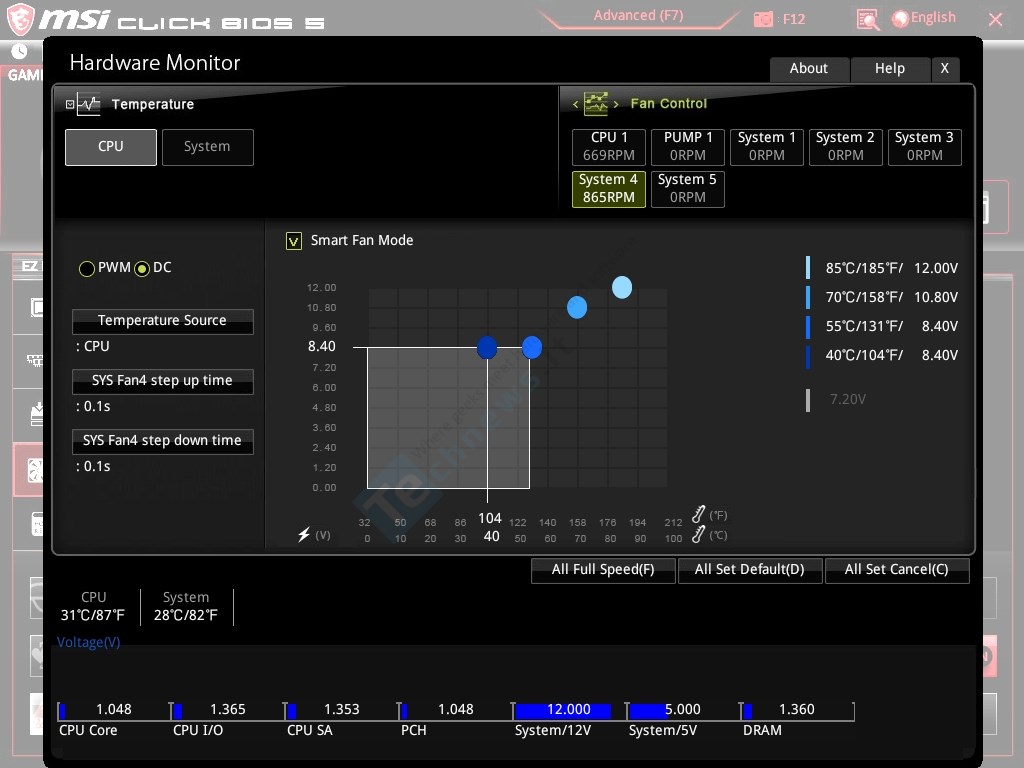Open the BIOS search magnifier icon
The image size is (1024, 768).
(867, 19)
